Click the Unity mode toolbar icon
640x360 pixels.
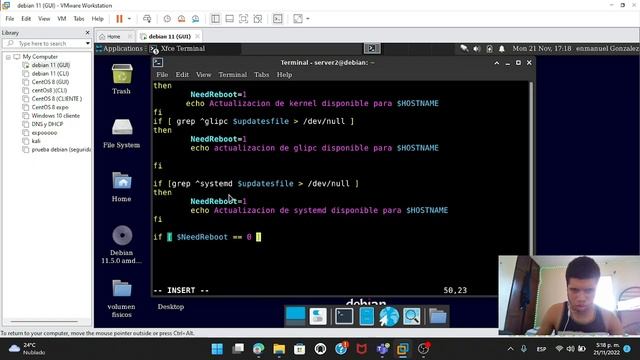[x=258, y=19]
